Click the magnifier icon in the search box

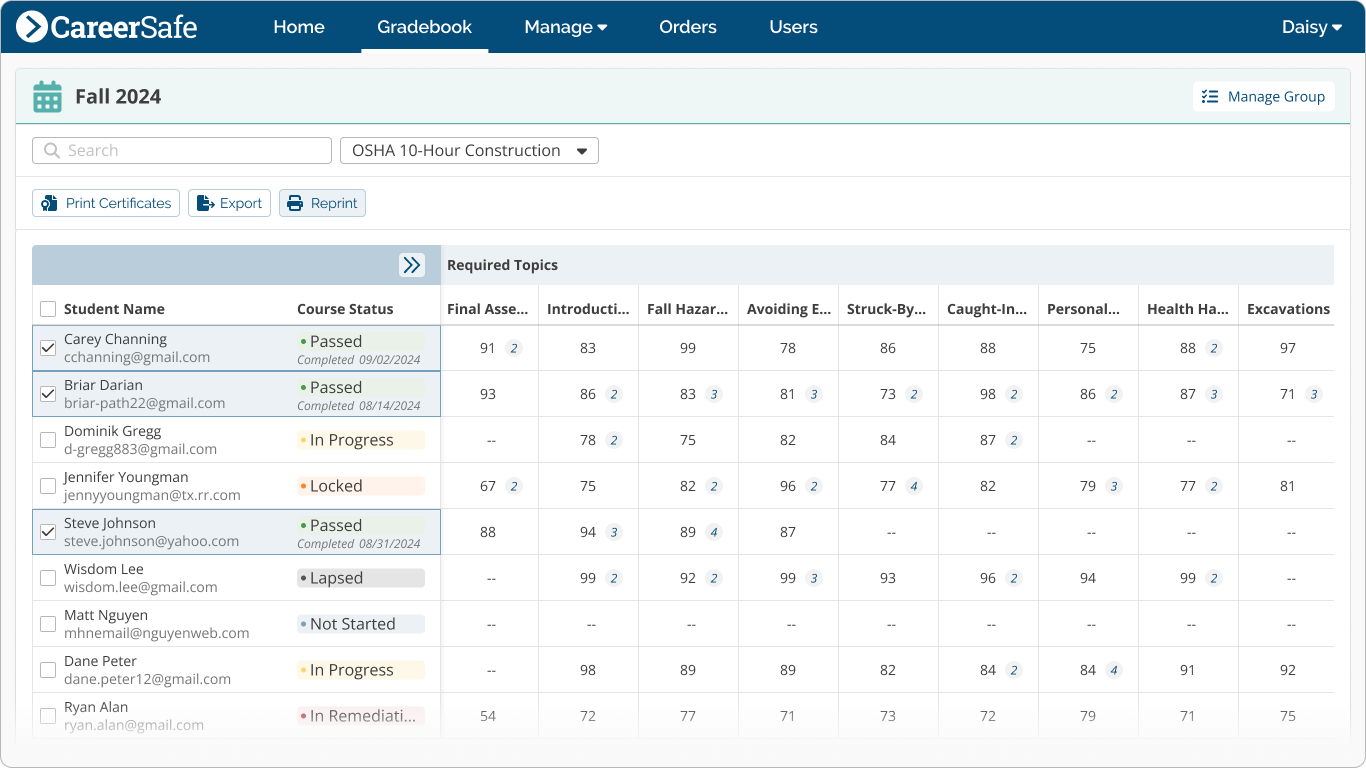(51, 150)
